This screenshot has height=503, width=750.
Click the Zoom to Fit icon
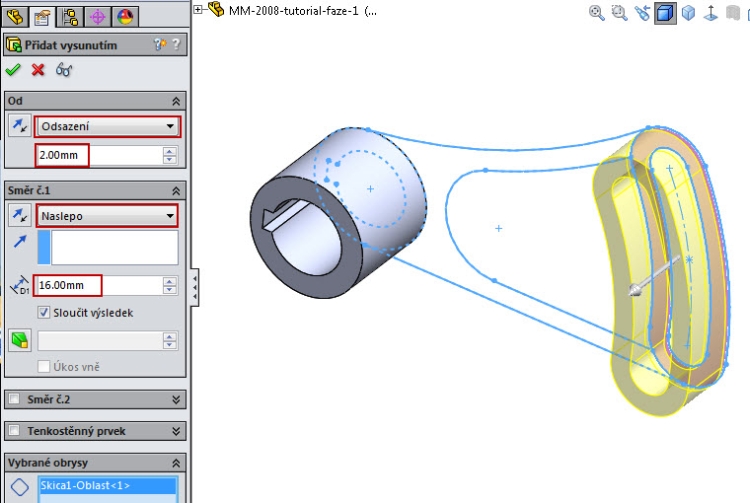pyautogui.click(x=596, y=12)
